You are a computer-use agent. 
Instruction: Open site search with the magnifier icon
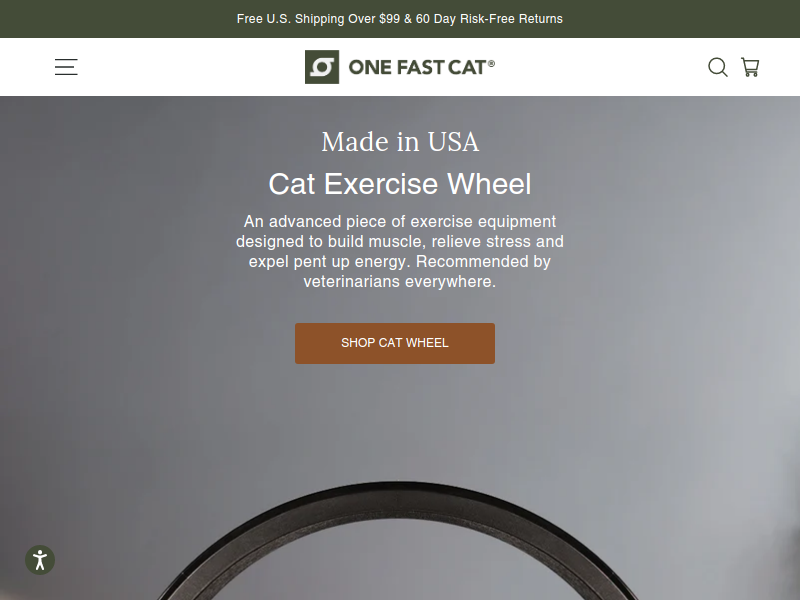coord(717,67)
